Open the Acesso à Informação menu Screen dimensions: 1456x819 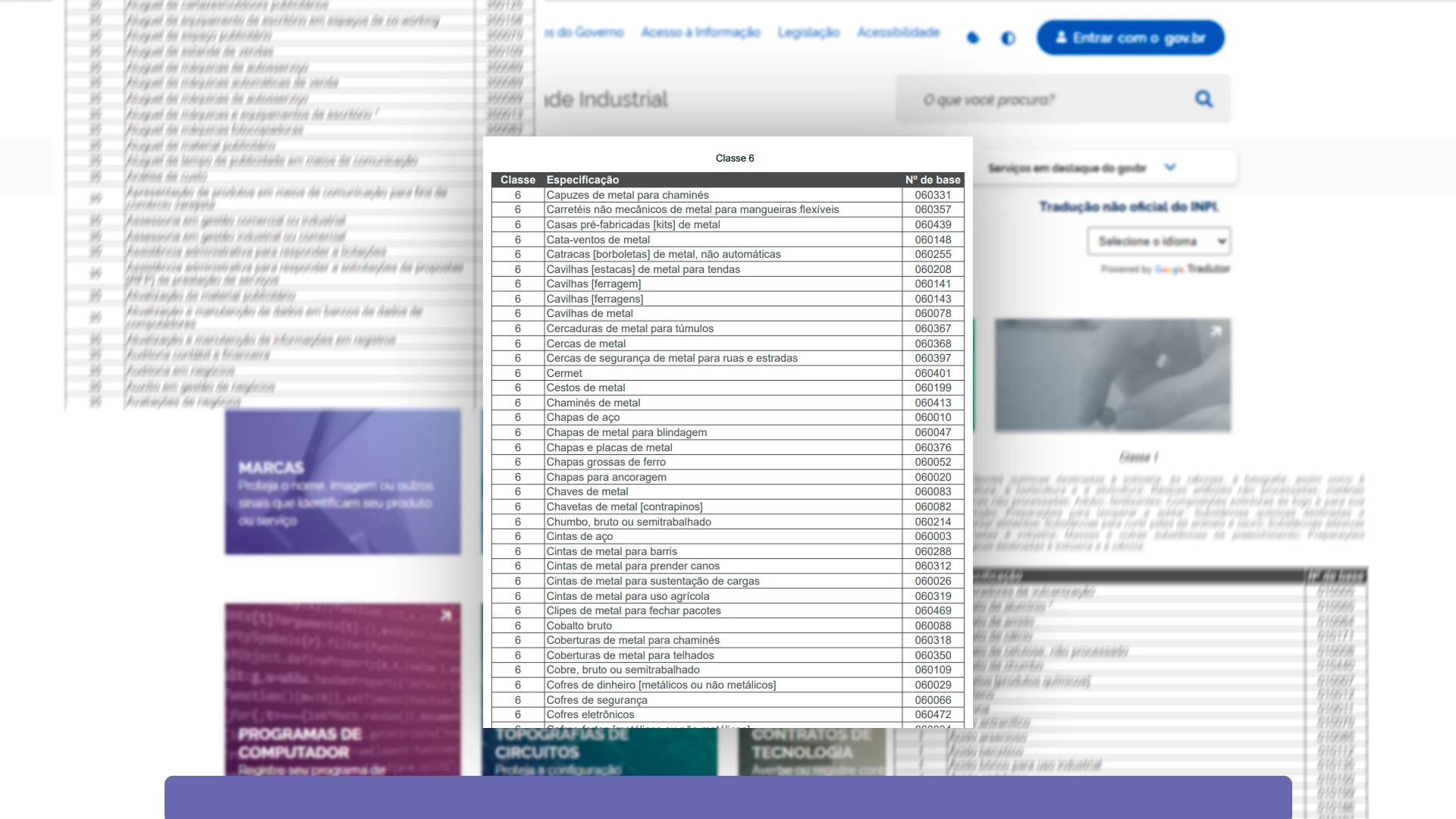tap(700, 33)
